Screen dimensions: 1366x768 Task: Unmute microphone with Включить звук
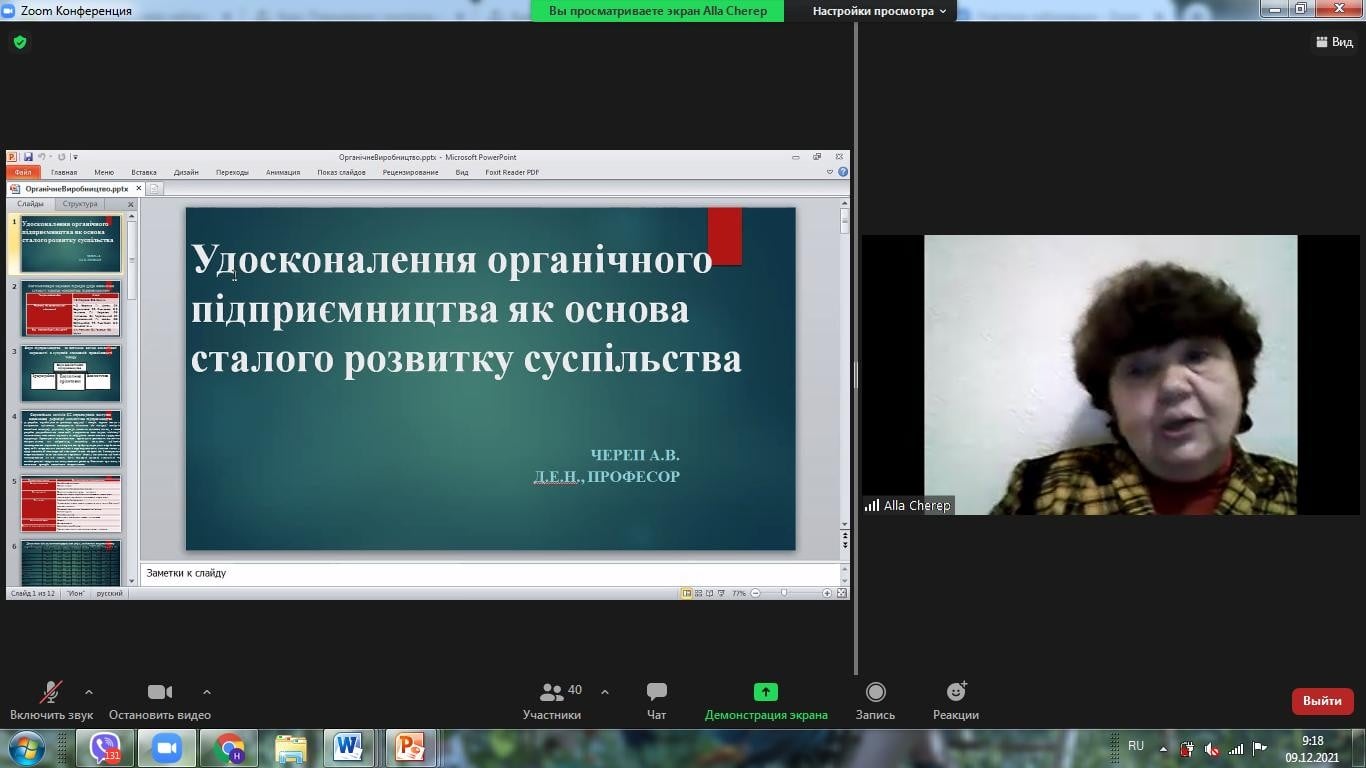pos(50,692)
